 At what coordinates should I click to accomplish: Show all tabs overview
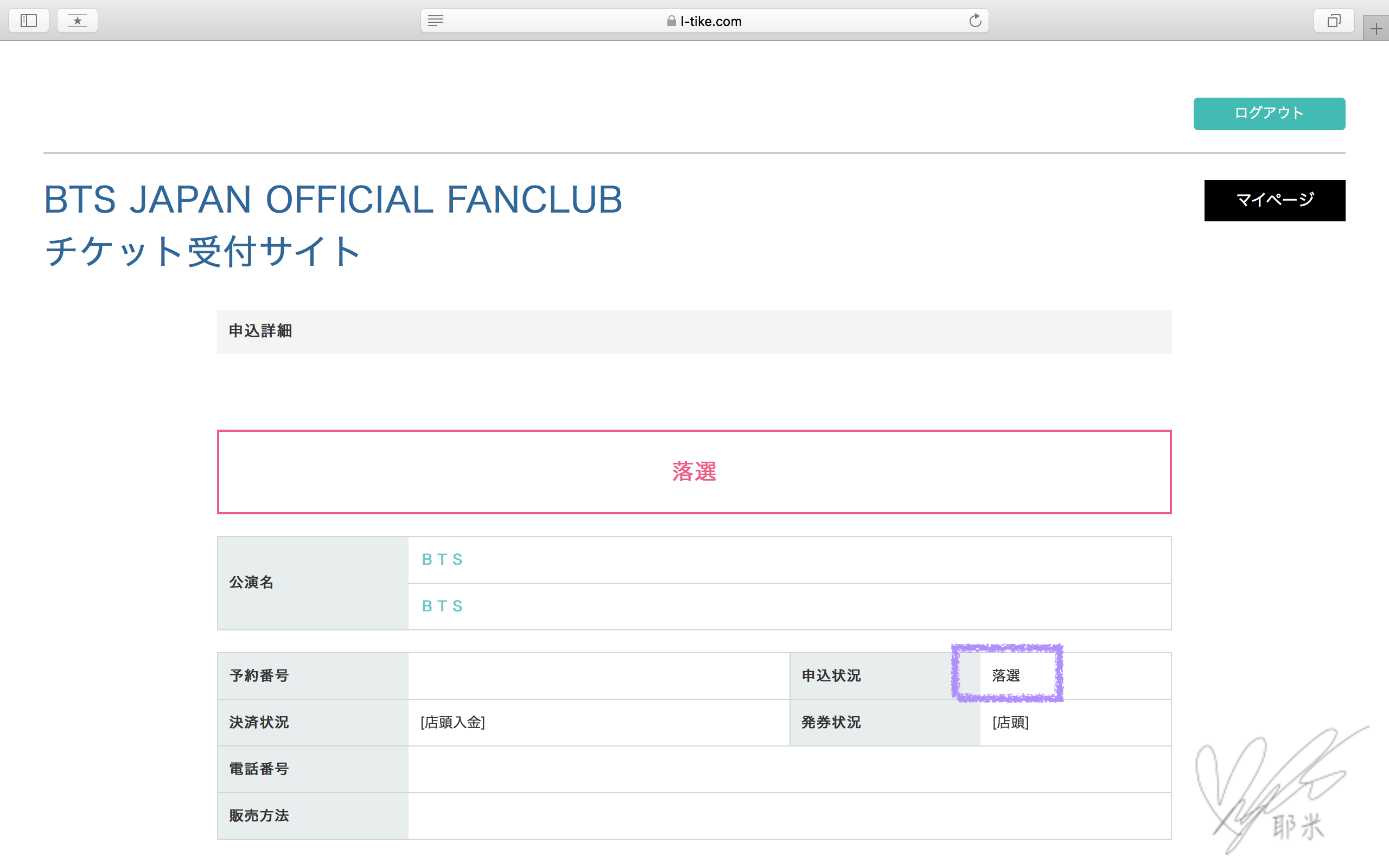(x=1334, y=21)
